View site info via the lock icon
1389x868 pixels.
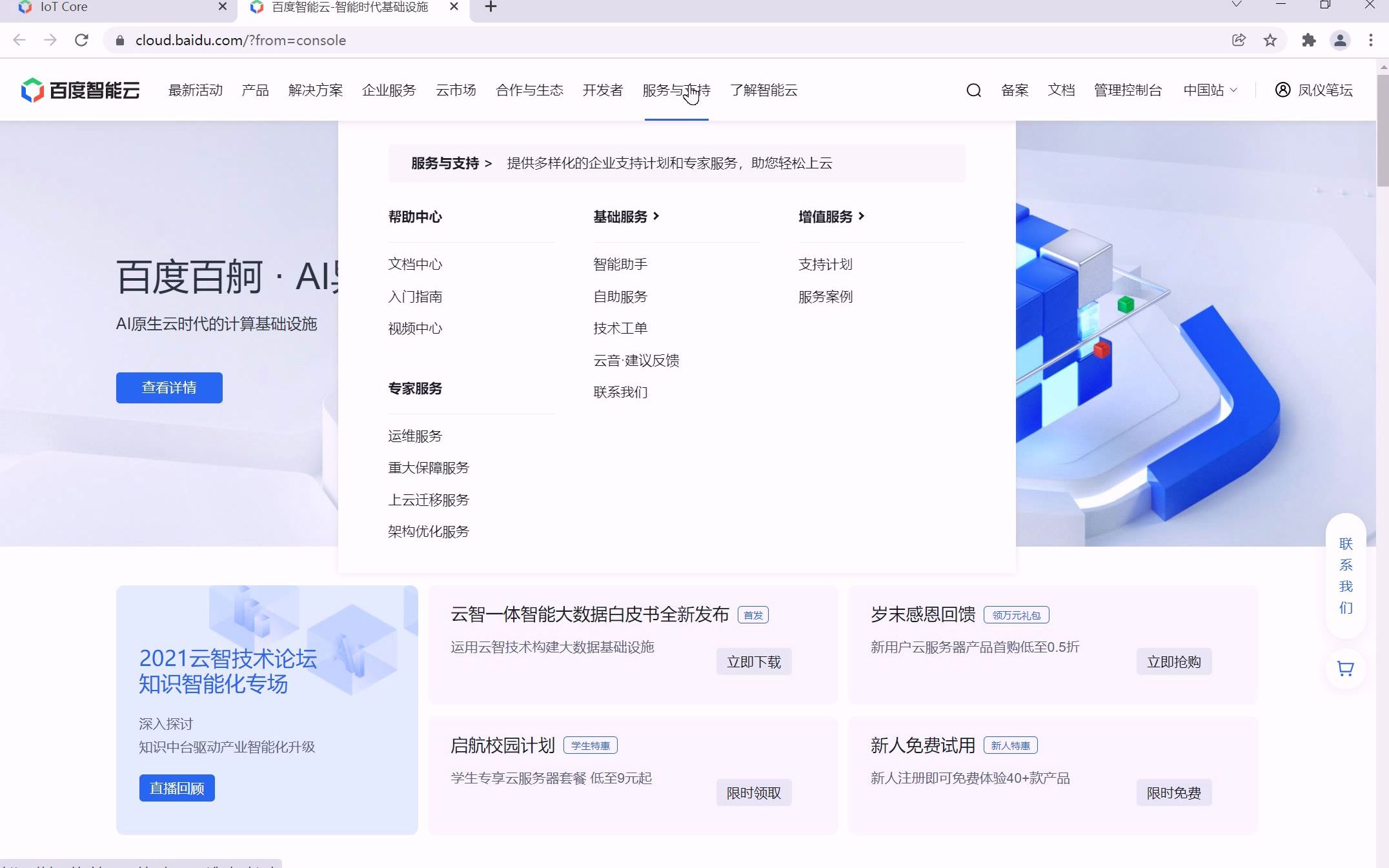click(119, 40)
